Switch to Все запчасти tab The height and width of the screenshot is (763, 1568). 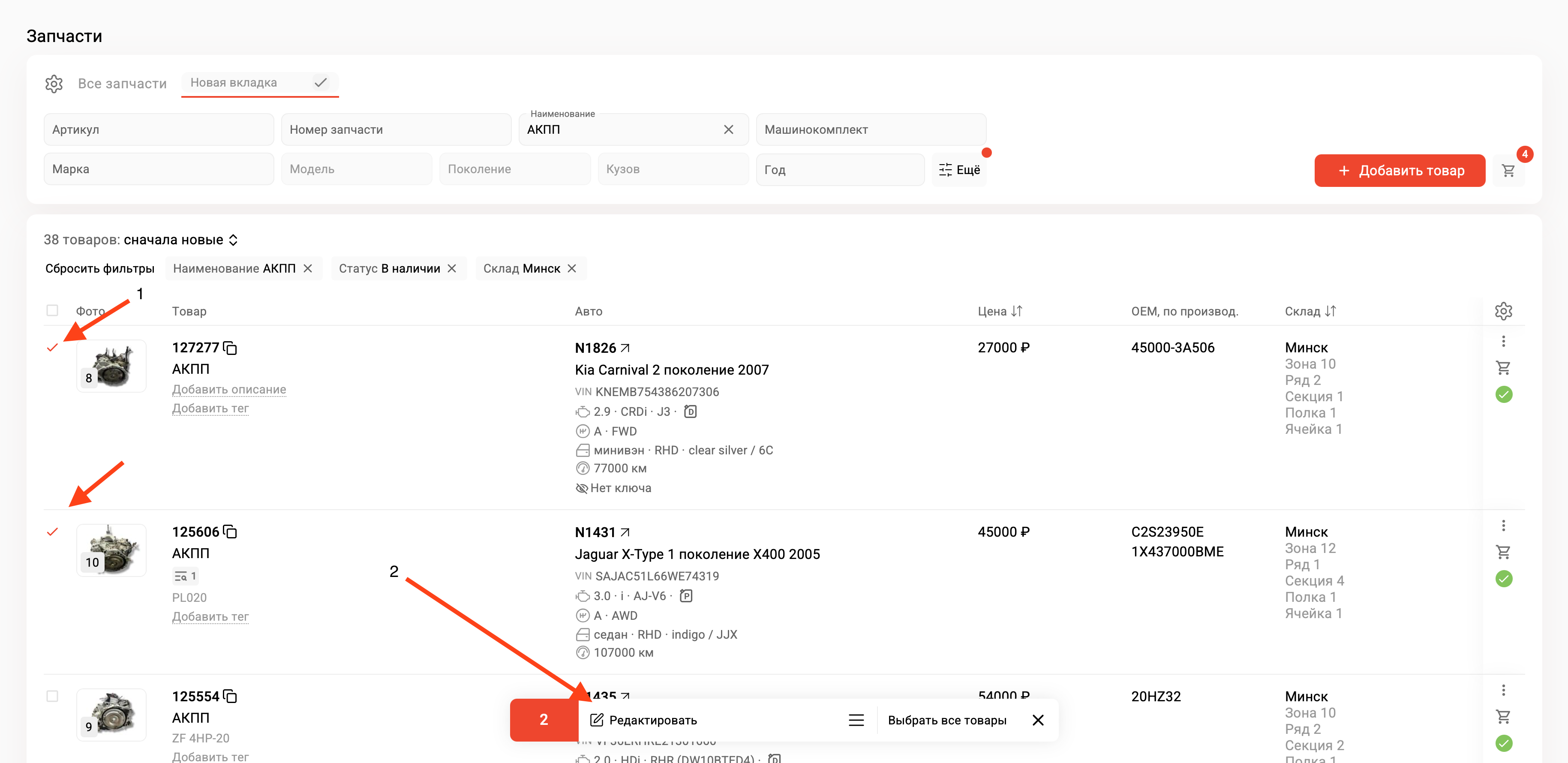tap(122, 84)
